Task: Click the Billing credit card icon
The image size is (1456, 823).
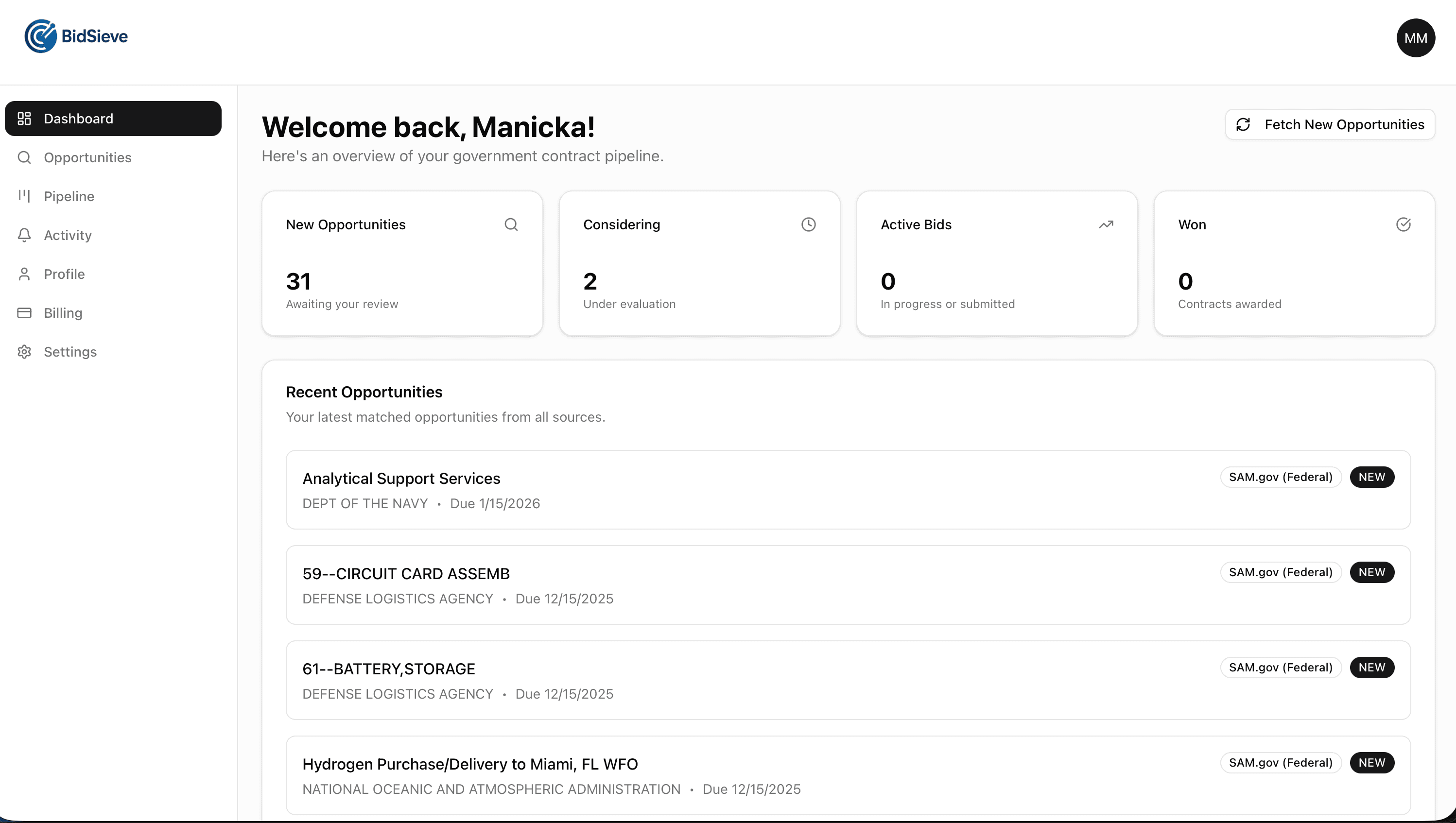Action: 24,312
